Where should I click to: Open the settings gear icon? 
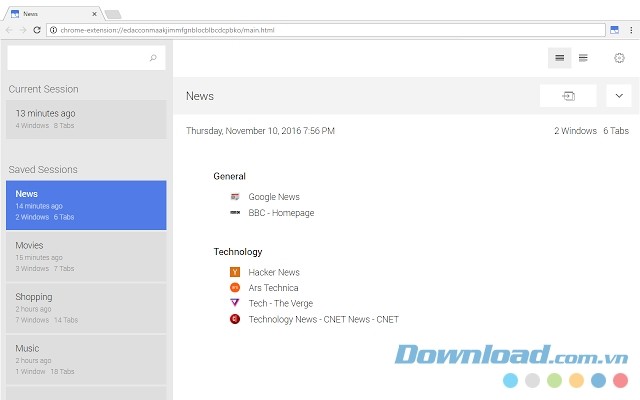click(x=619, y=58)
